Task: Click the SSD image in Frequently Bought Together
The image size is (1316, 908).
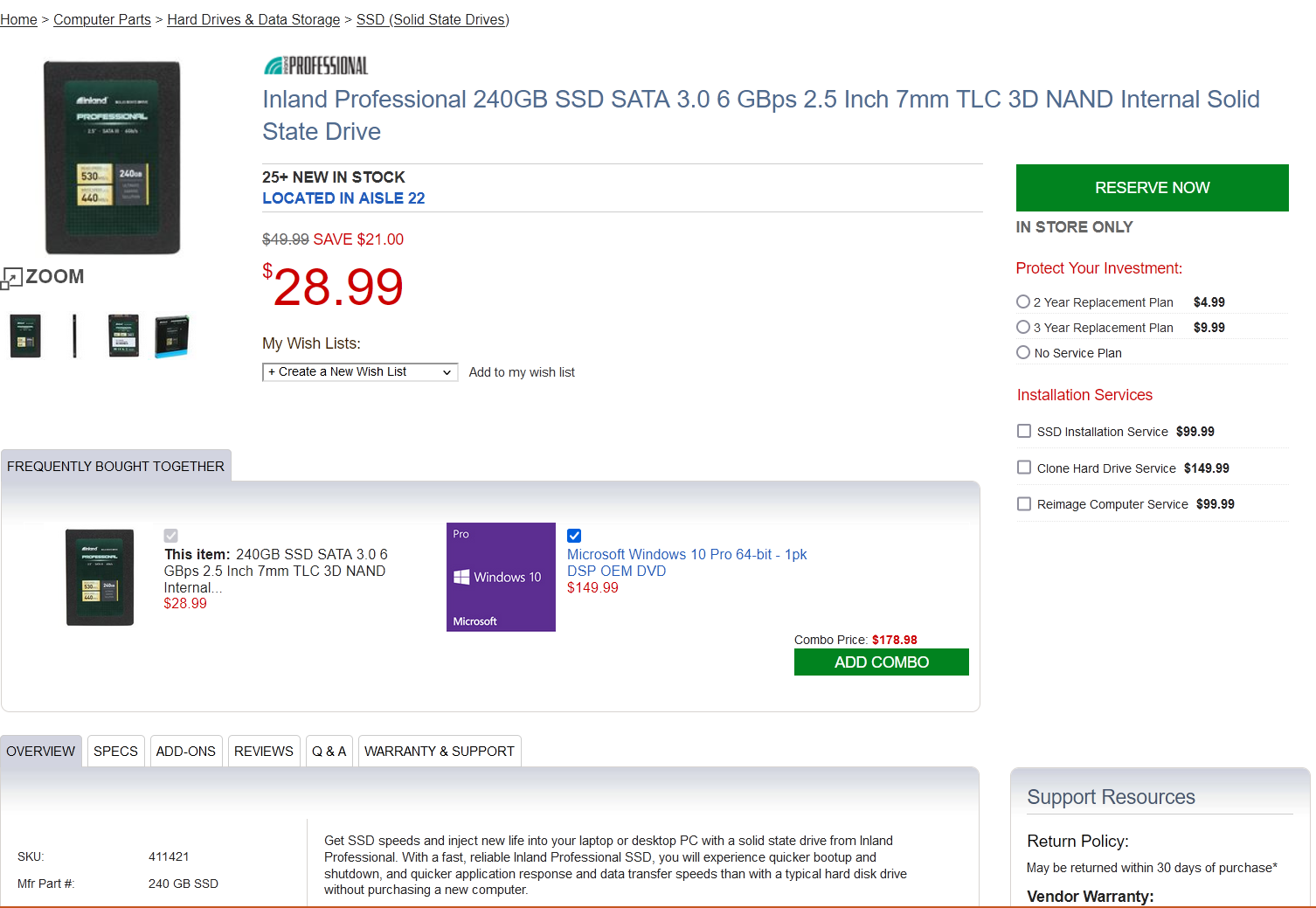Action: 100,577
